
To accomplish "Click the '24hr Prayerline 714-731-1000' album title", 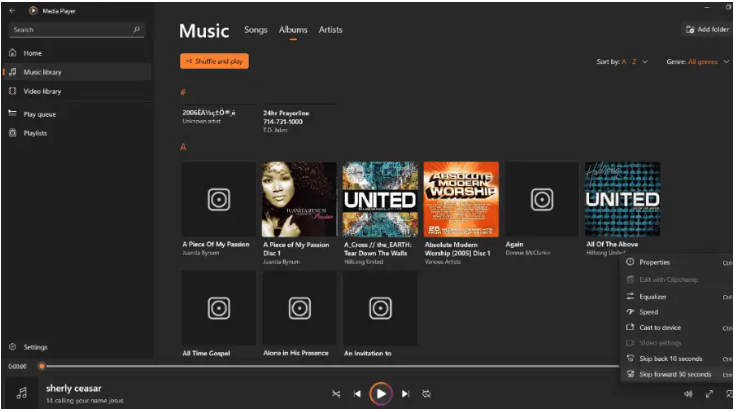I will click(286, 117).
